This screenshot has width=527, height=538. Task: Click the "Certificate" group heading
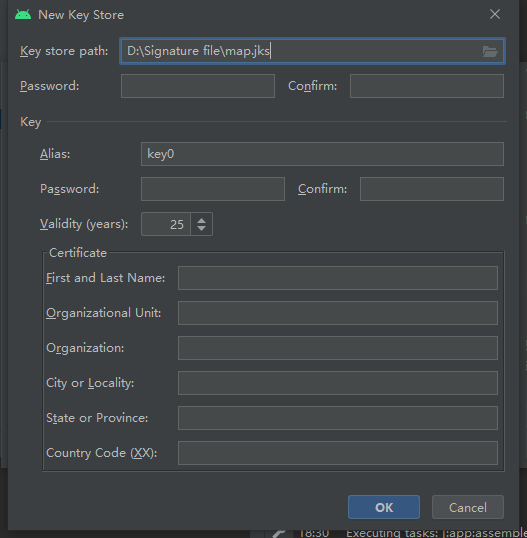[x=78, y=253]
